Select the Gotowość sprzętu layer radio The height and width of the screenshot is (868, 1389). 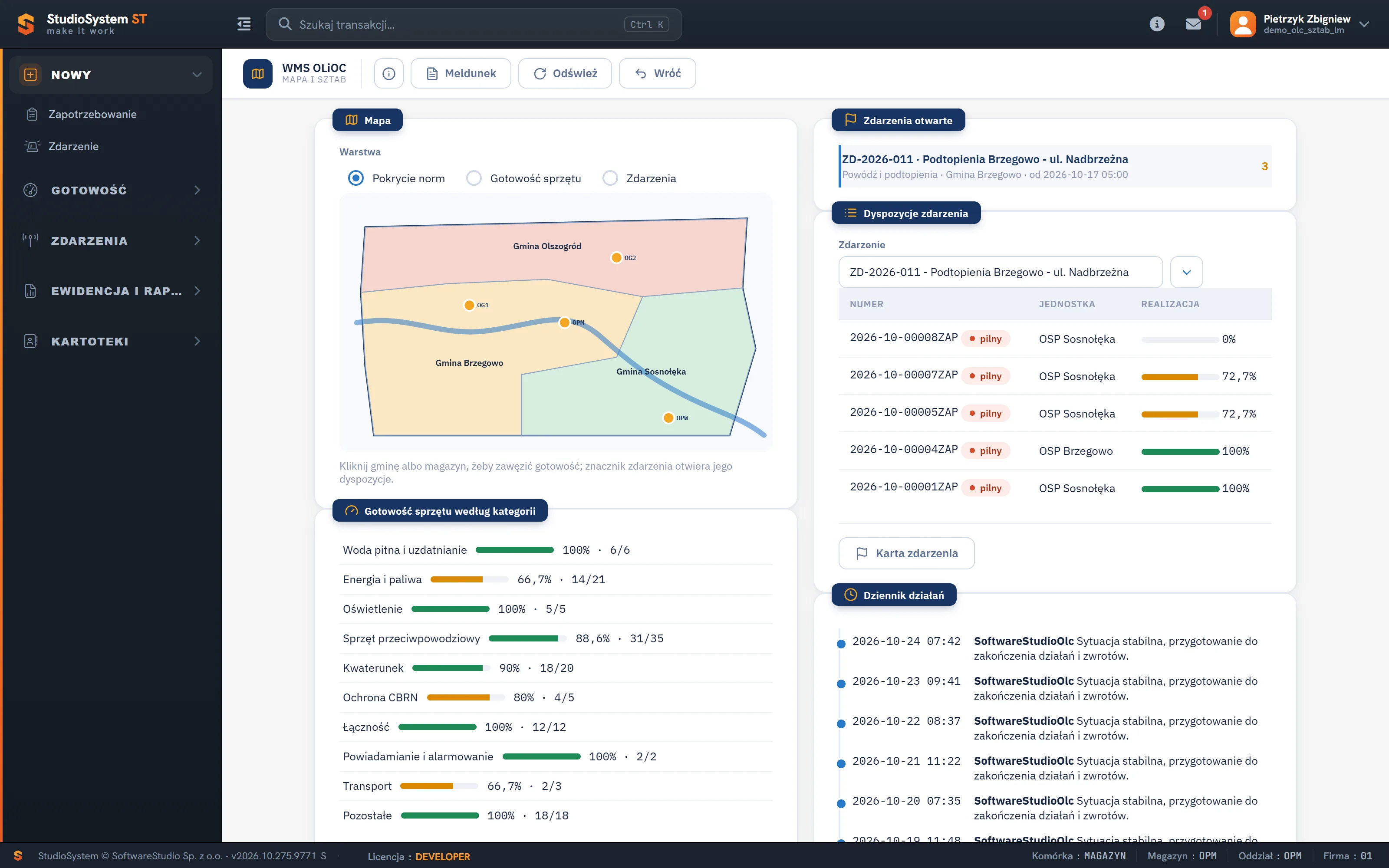coord(474,178)
